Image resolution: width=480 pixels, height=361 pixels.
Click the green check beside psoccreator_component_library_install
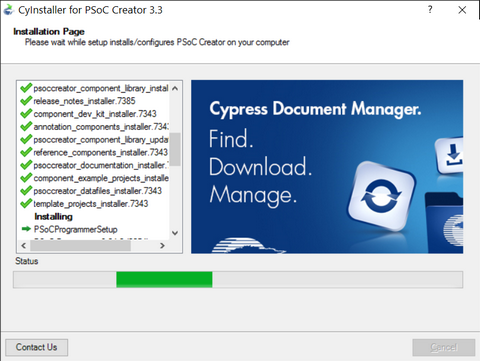click(x=26, y=88)
